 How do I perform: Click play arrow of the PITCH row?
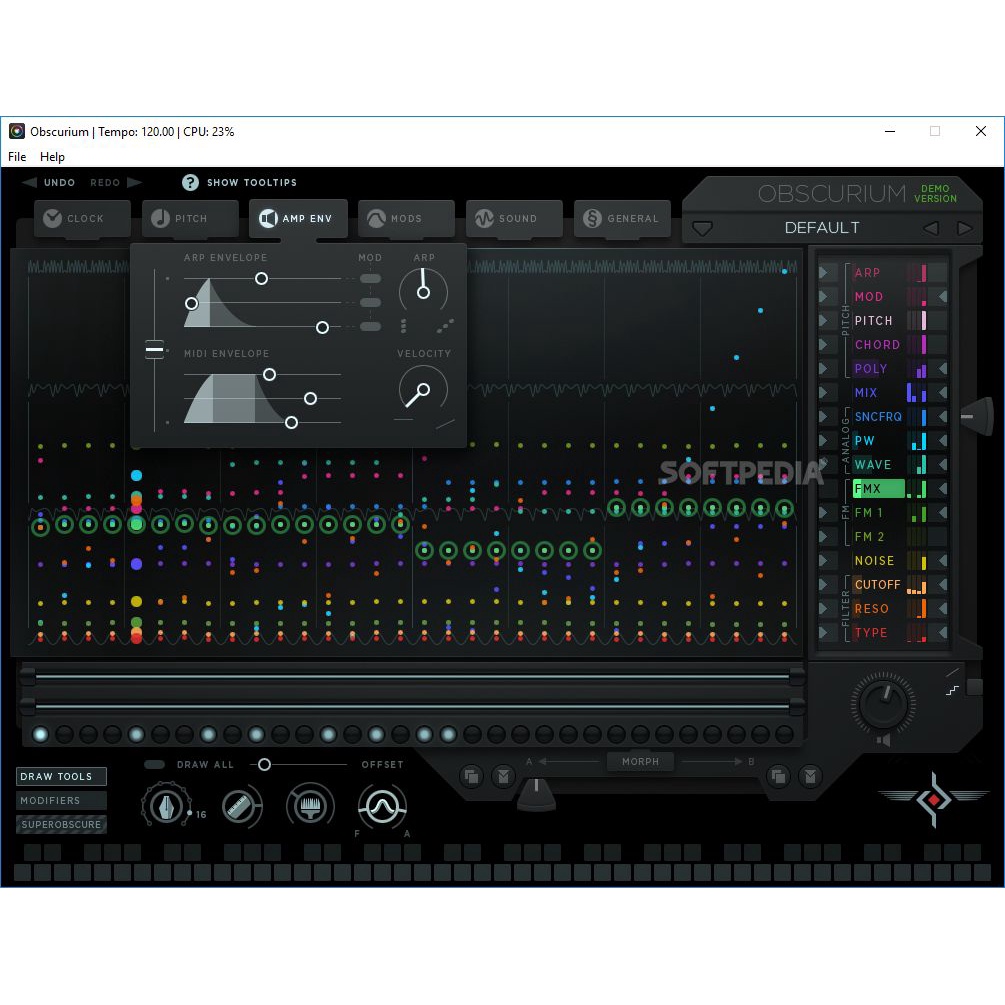823,321
